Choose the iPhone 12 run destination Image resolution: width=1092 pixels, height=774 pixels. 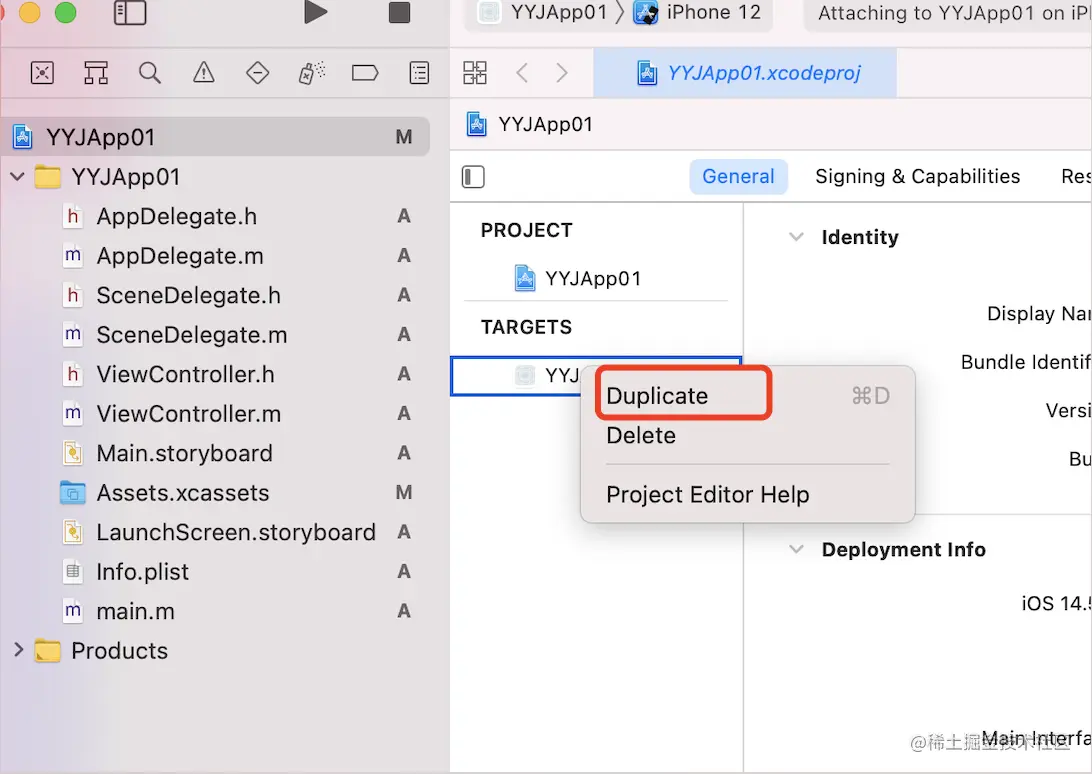click(697, 13)
